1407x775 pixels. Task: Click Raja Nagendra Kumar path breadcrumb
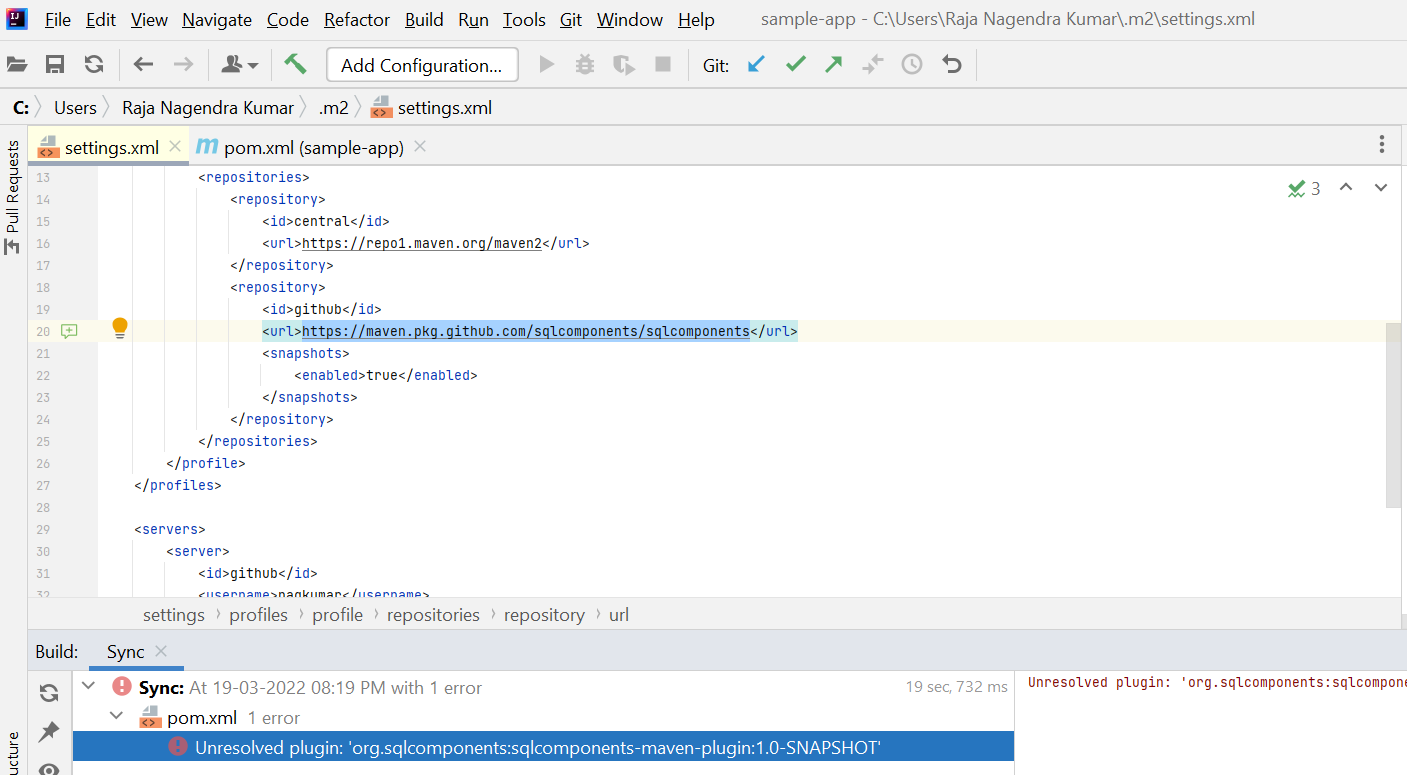208,108
